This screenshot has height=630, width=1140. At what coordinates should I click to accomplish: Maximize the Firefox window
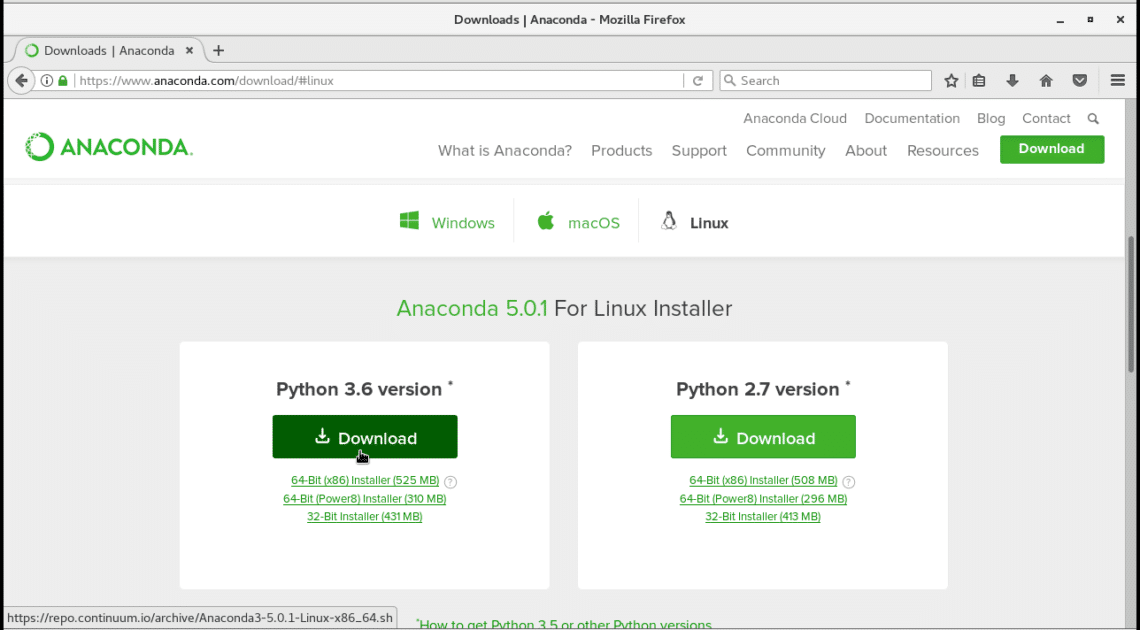1090,20
